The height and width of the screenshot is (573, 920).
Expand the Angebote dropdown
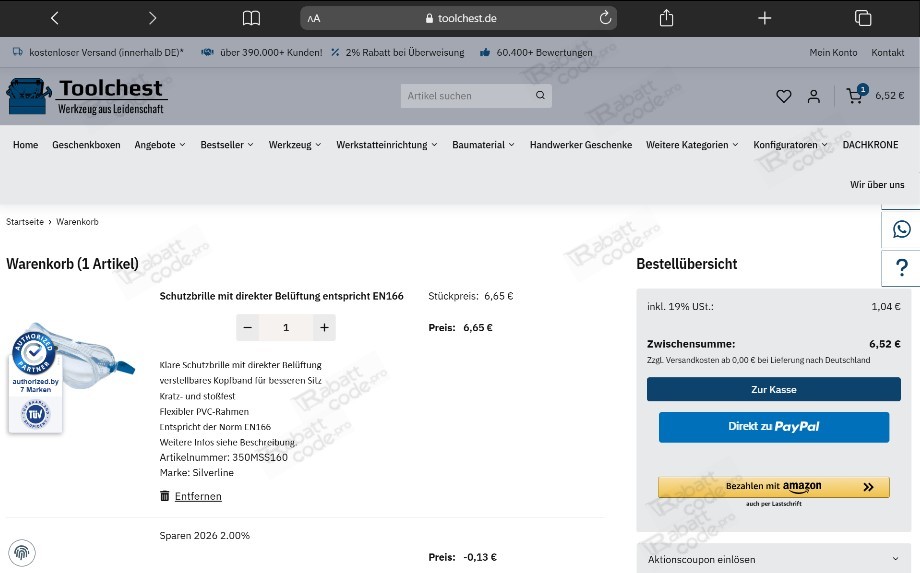pos(160,145)
